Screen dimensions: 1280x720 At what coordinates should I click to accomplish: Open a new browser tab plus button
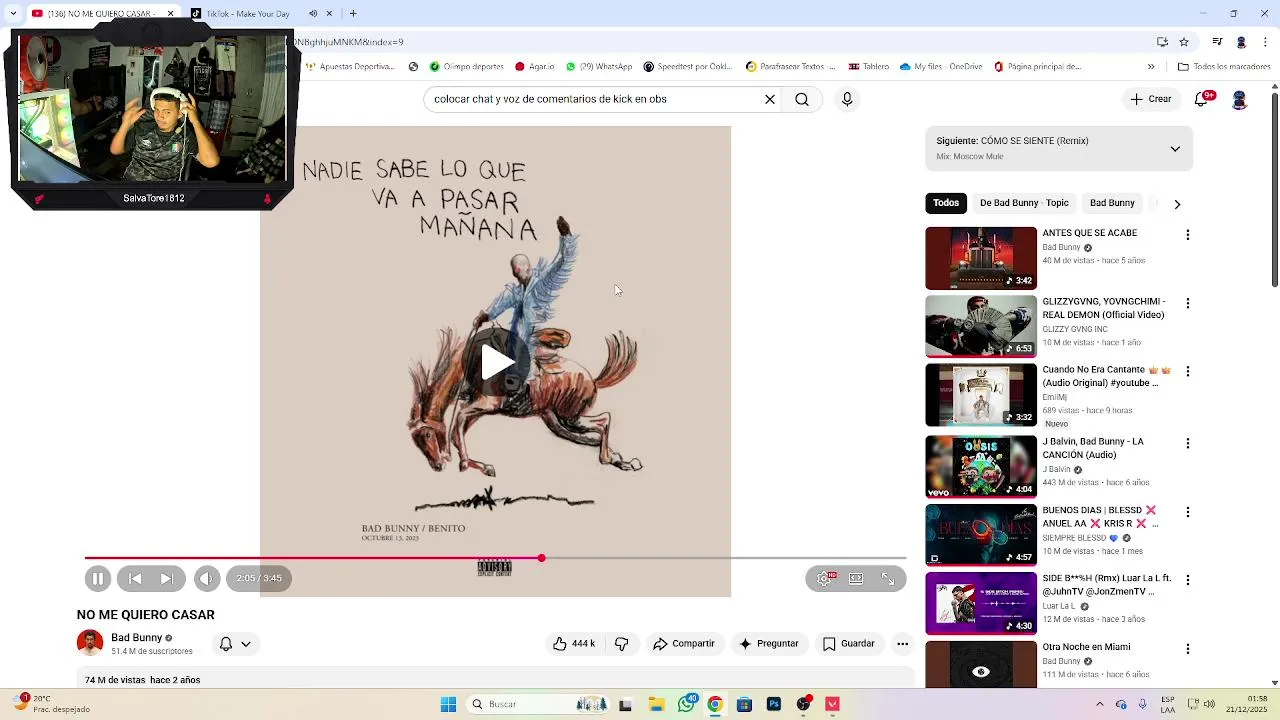[x=353, y=14]
